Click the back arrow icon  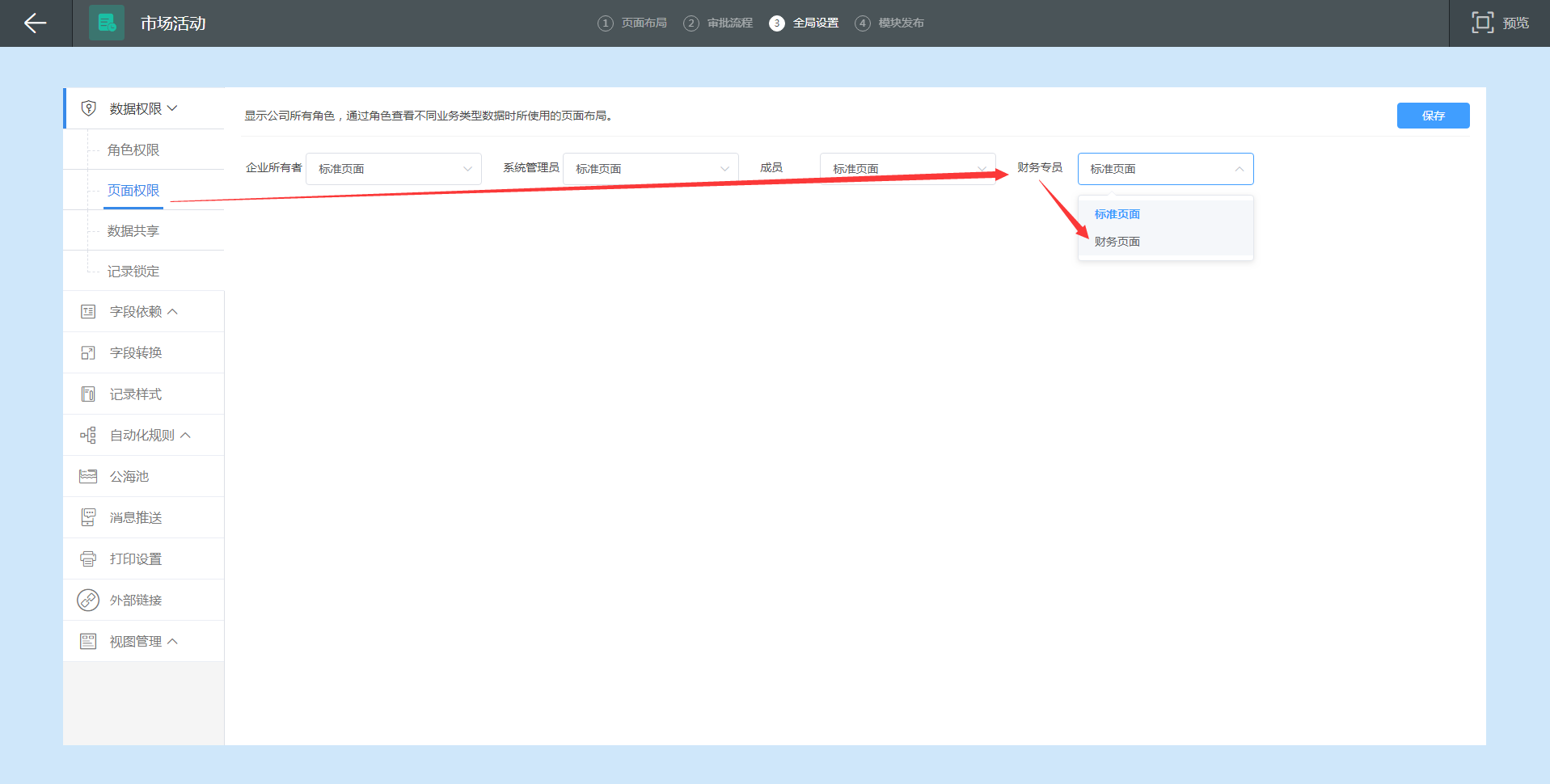click(35, 23)
